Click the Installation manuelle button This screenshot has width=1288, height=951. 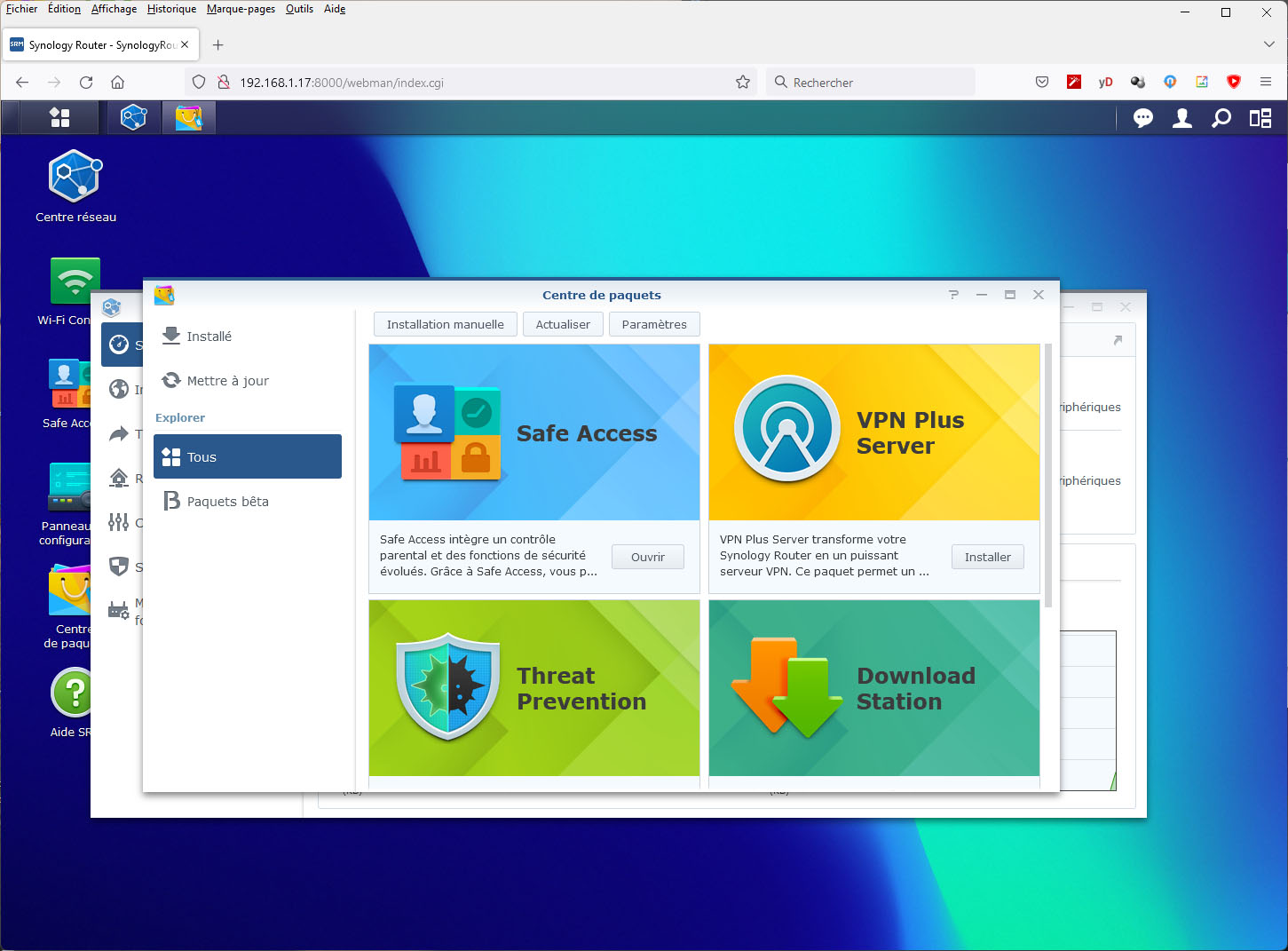445,324
